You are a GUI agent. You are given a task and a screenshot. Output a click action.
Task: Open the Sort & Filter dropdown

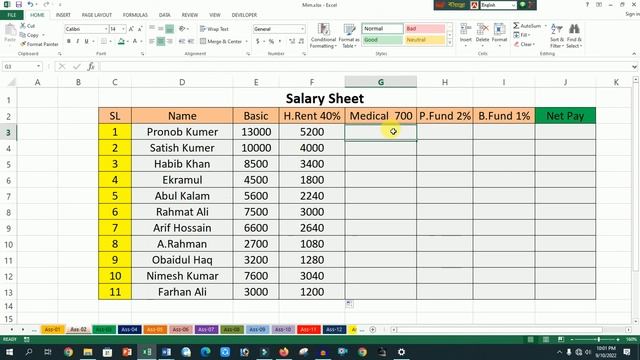click(x=557, y=36)
